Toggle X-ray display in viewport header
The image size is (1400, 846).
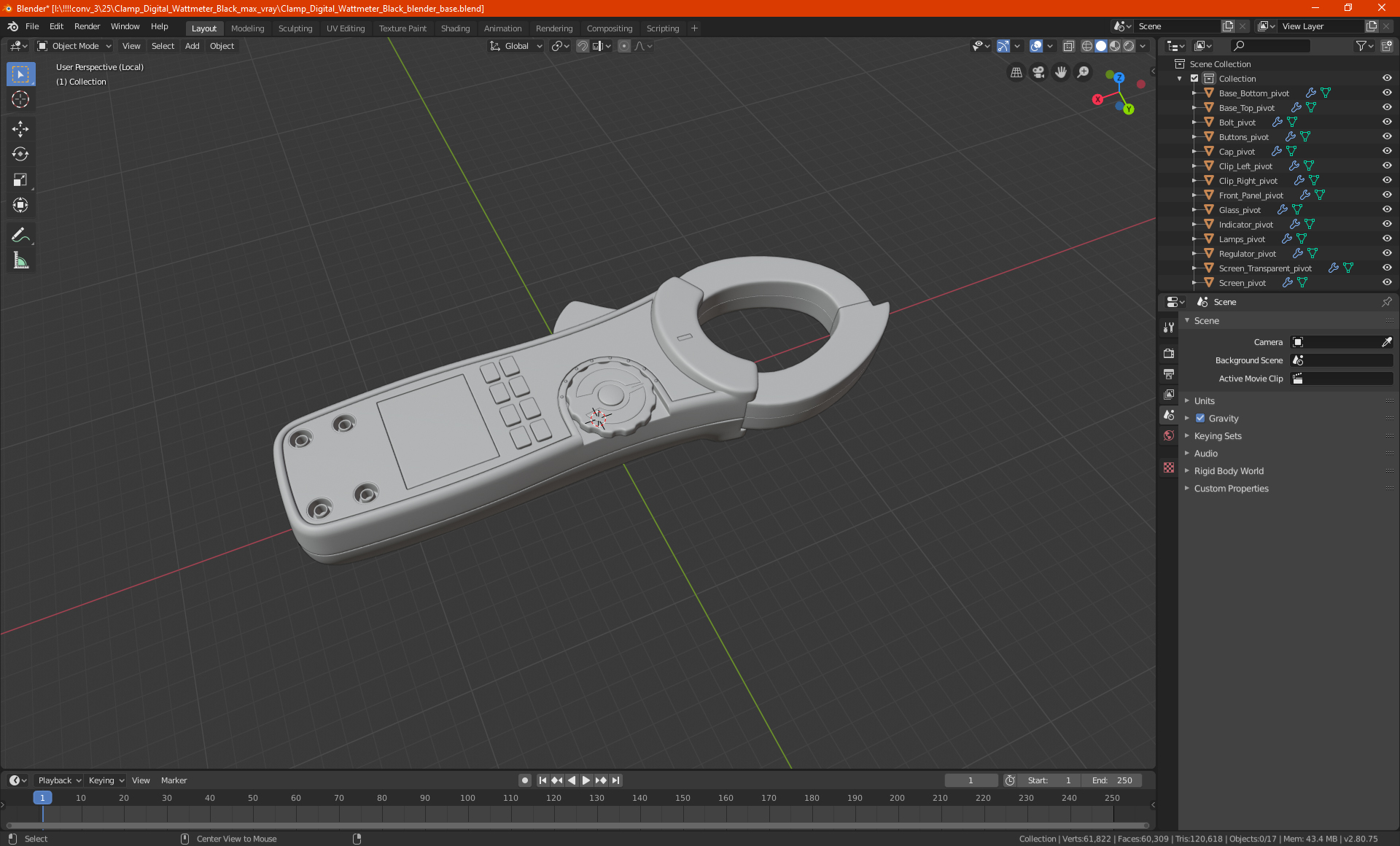(1068, 46)
